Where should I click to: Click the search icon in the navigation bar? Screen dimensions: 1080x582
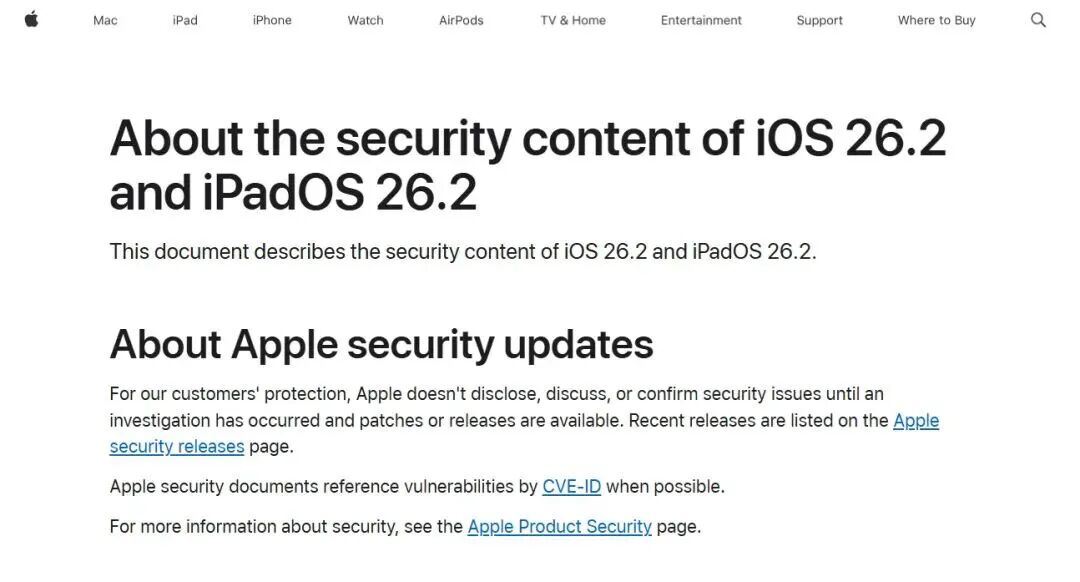(1038, 18)
